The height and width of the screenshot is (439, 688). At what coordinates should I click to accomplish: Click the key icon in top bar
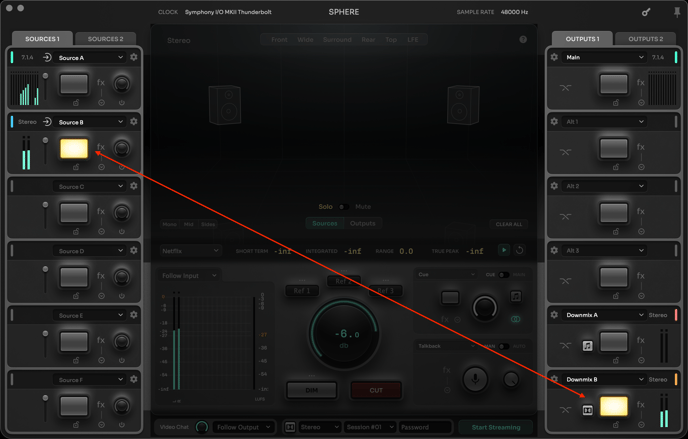(646, 12)
